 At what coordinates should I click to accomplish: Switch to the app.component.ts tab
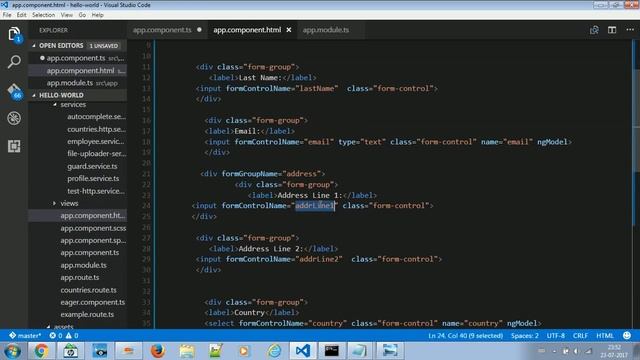(162, 30)
